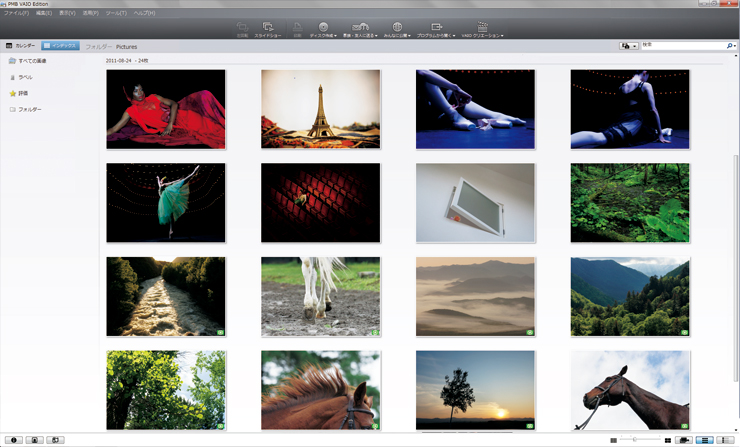Select all images (すべての画像) in sidebar
The image size is (740, 447).
[x=30, y=61]
